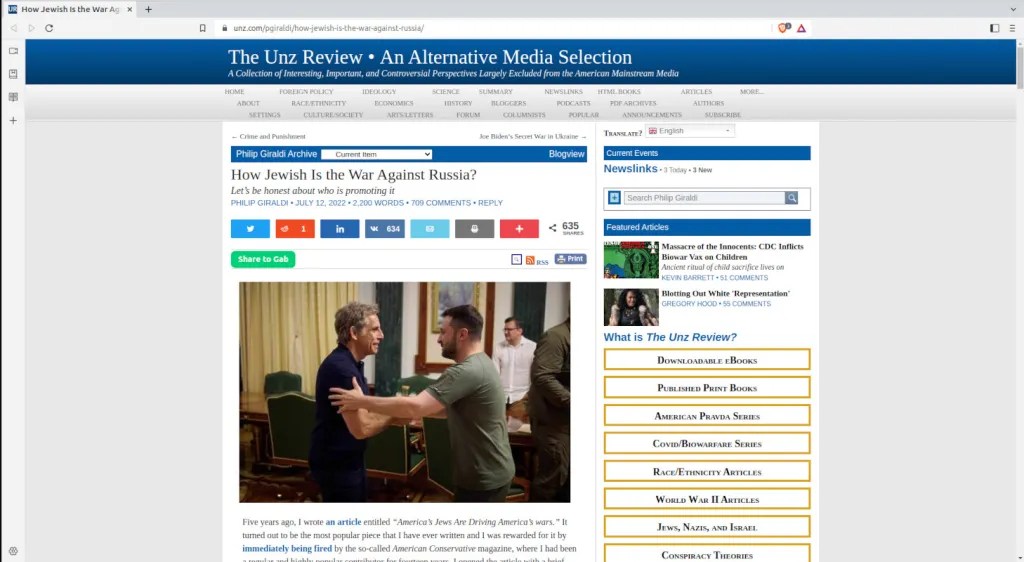Open the 709 COMMENTS link

441,203
